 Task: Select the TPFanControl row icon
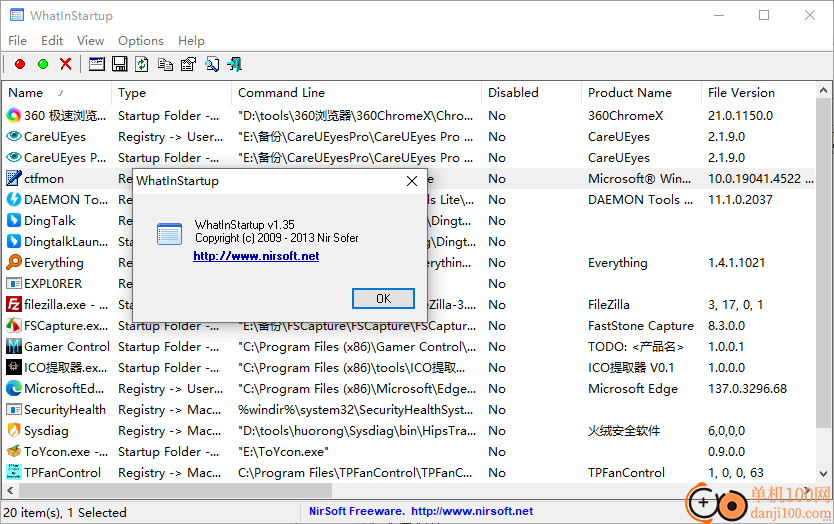point(13,472)
